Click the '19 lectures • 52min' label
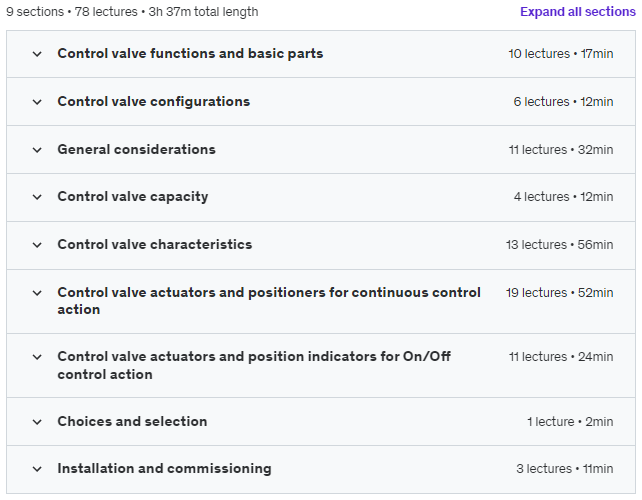This screenshot has width=642, height=500. [x=559, y=293]
